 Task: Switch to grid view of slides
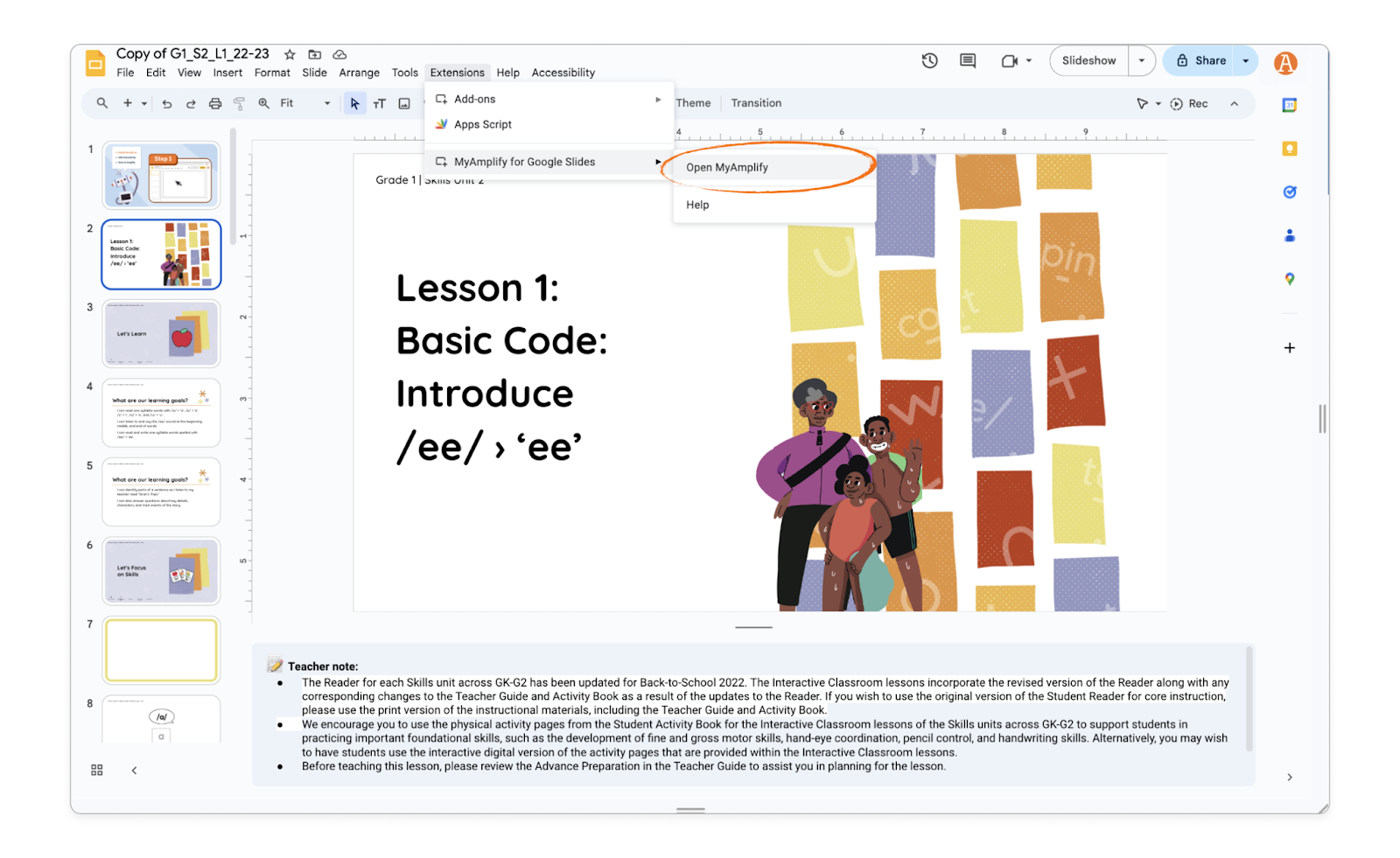(97, 770)
